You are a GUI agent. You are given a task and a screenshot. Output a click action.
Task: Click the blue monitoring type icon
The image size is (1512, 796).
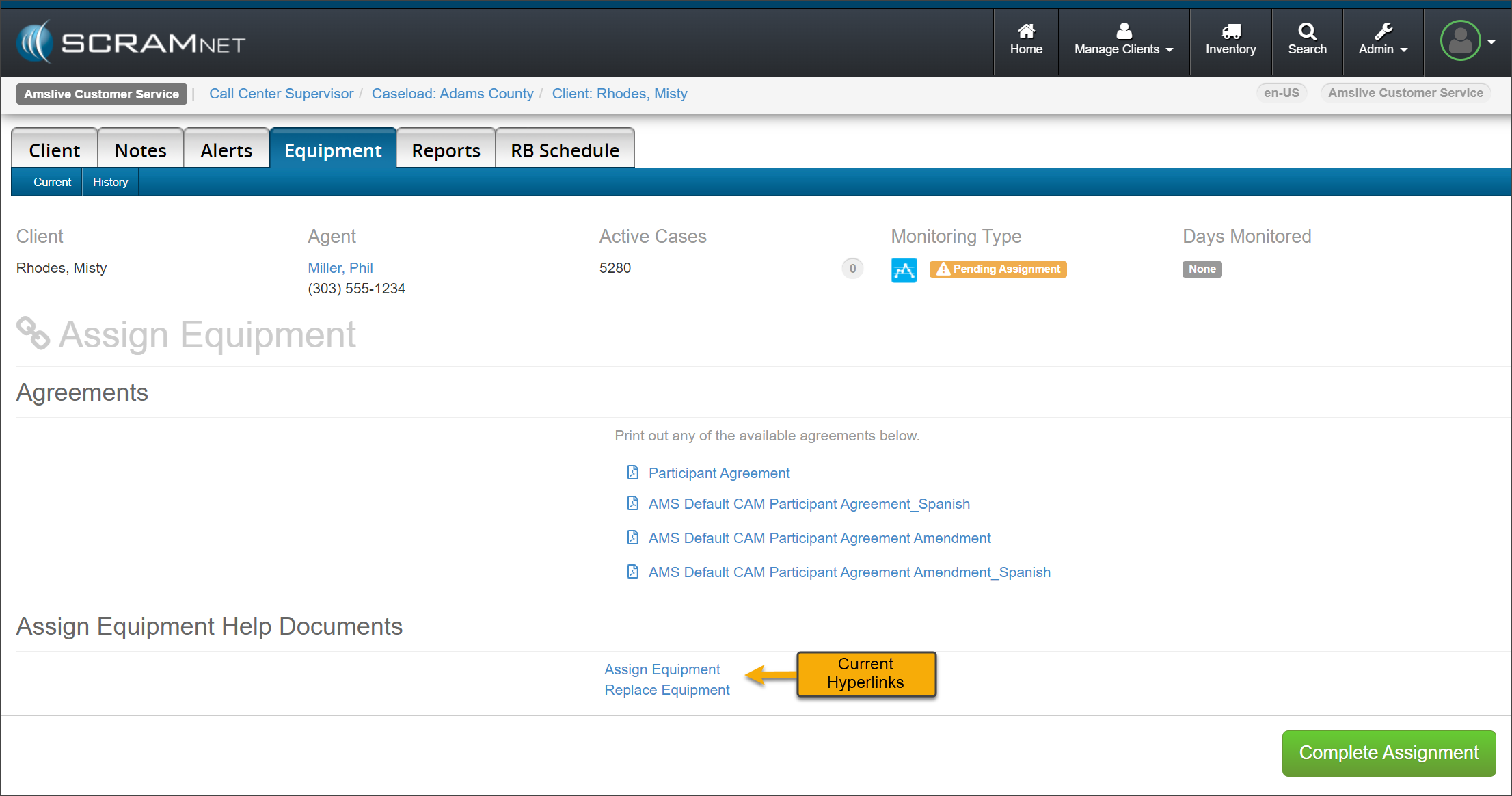903,269
